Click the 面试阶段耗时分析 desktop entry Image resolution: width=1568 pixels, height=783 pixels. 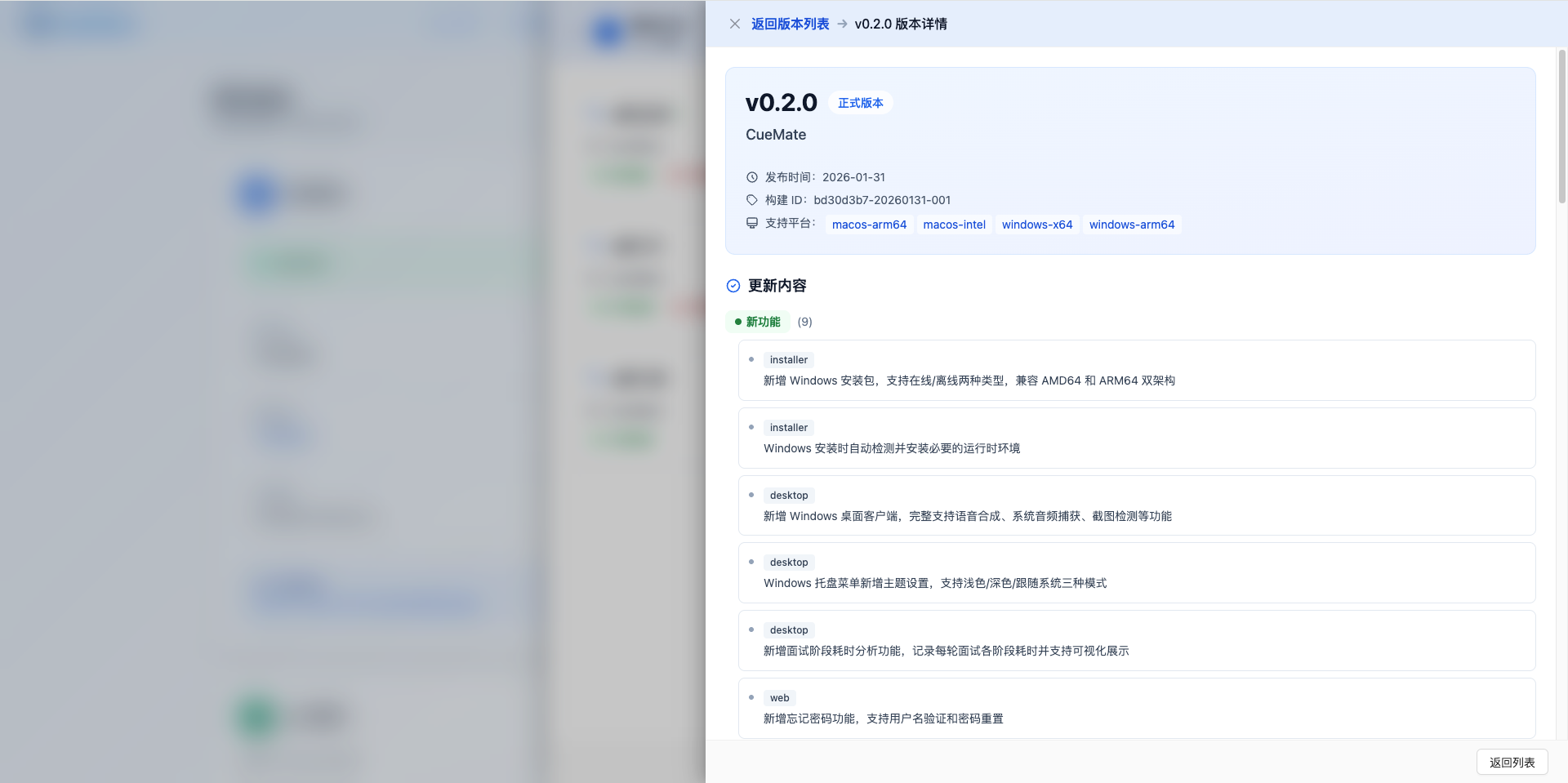point(946,651)
